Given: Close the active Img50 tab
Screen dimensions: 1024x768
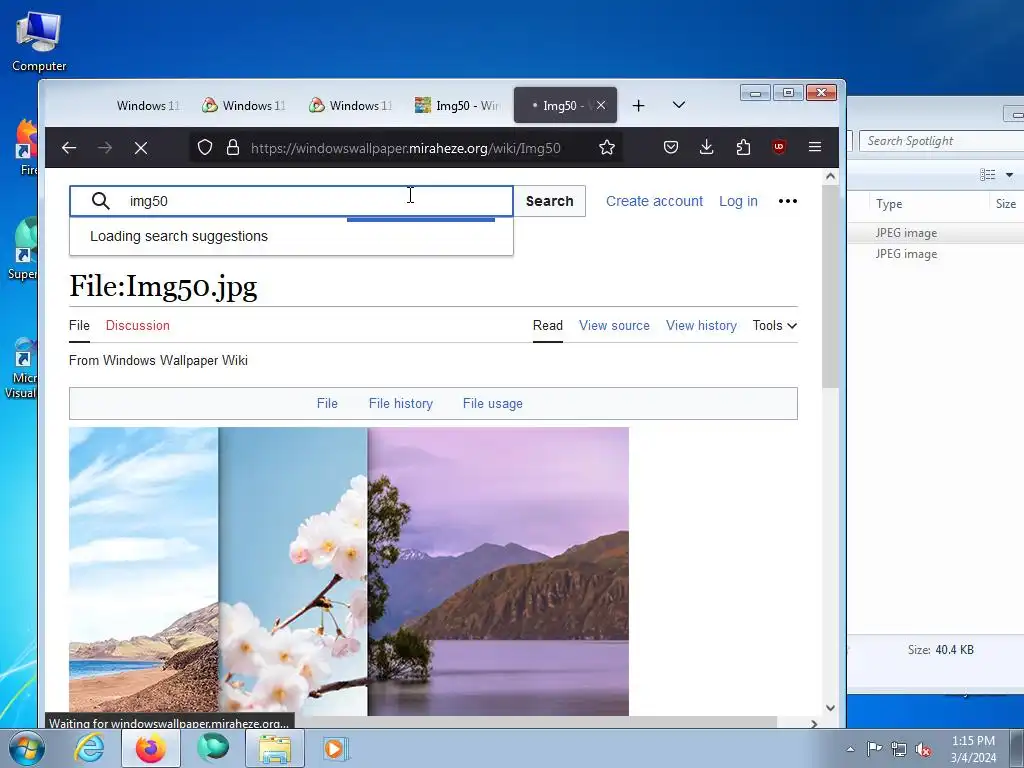Looking at the screenshot, I should point(601,105).
